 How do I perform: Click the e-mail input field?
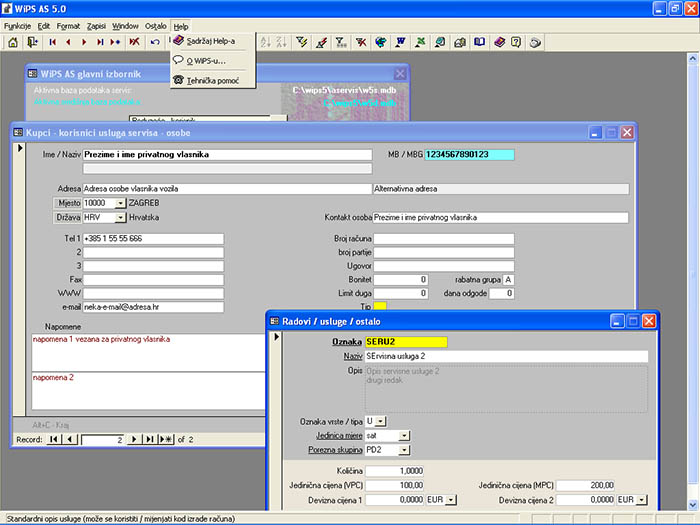click(x=153, y=307)
